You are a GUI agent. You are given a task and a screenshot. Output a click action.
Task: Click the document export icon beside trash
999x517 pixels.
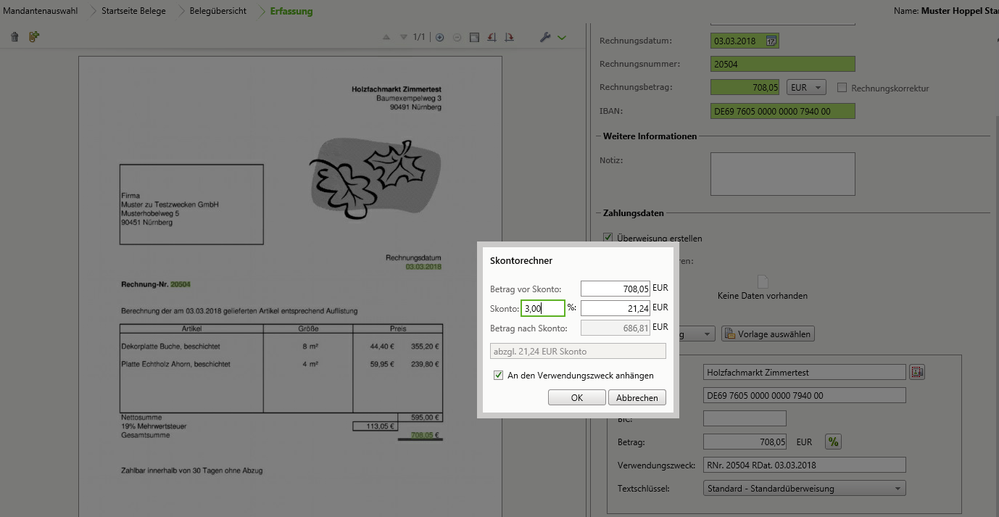(x=34, y=38)
